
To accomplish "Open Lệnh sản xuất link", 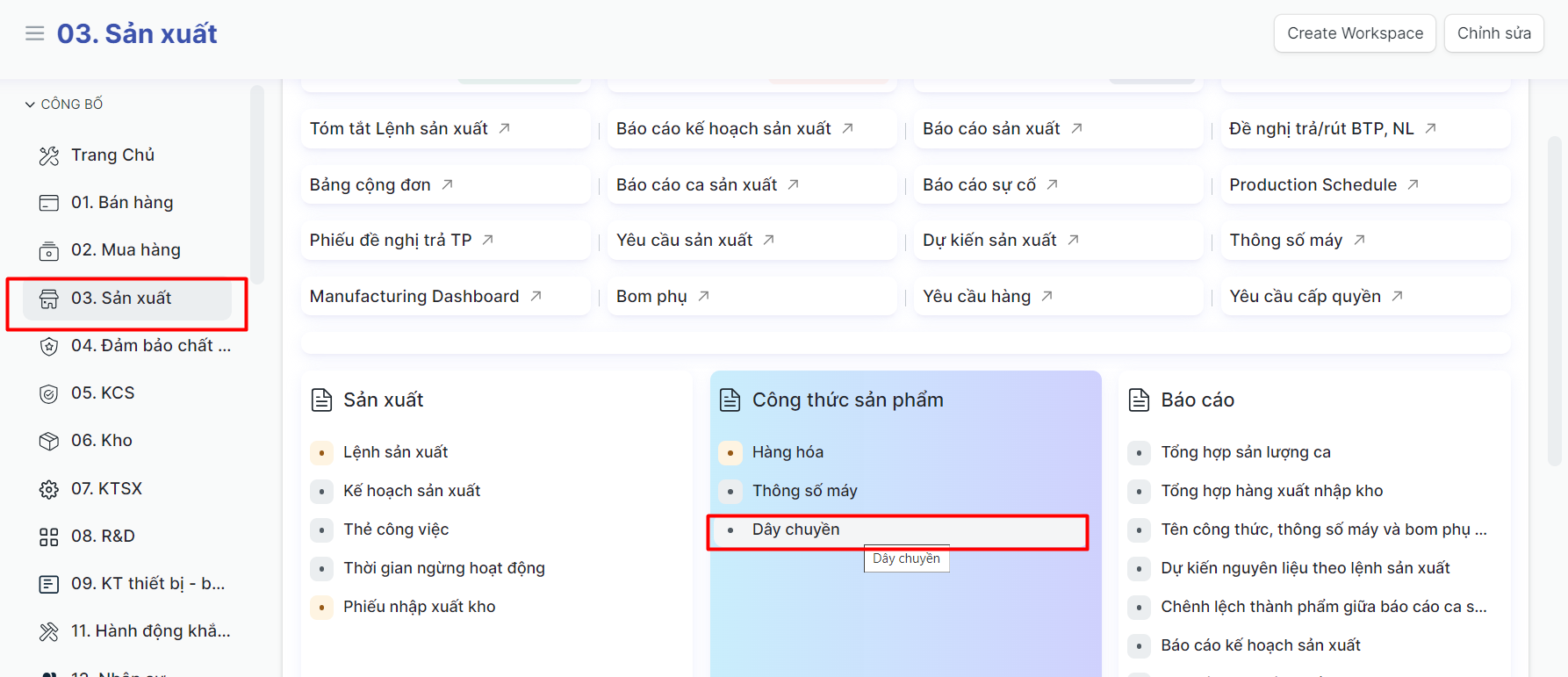I will pyautogui.click(x=395, y=452).
